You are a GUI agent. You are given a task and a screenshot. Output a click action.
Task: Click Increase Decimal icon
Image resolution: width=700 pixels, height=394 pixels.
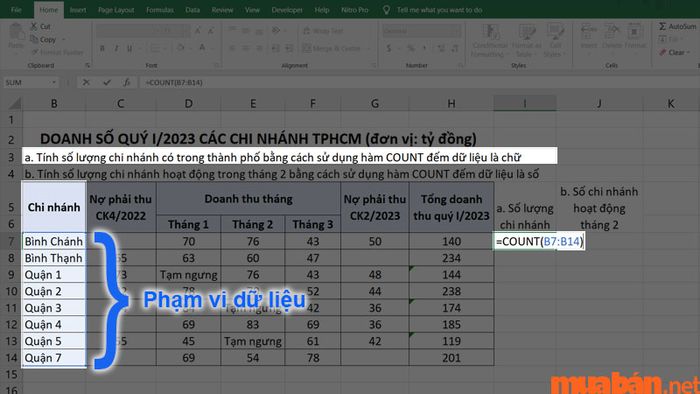(442, 48)
